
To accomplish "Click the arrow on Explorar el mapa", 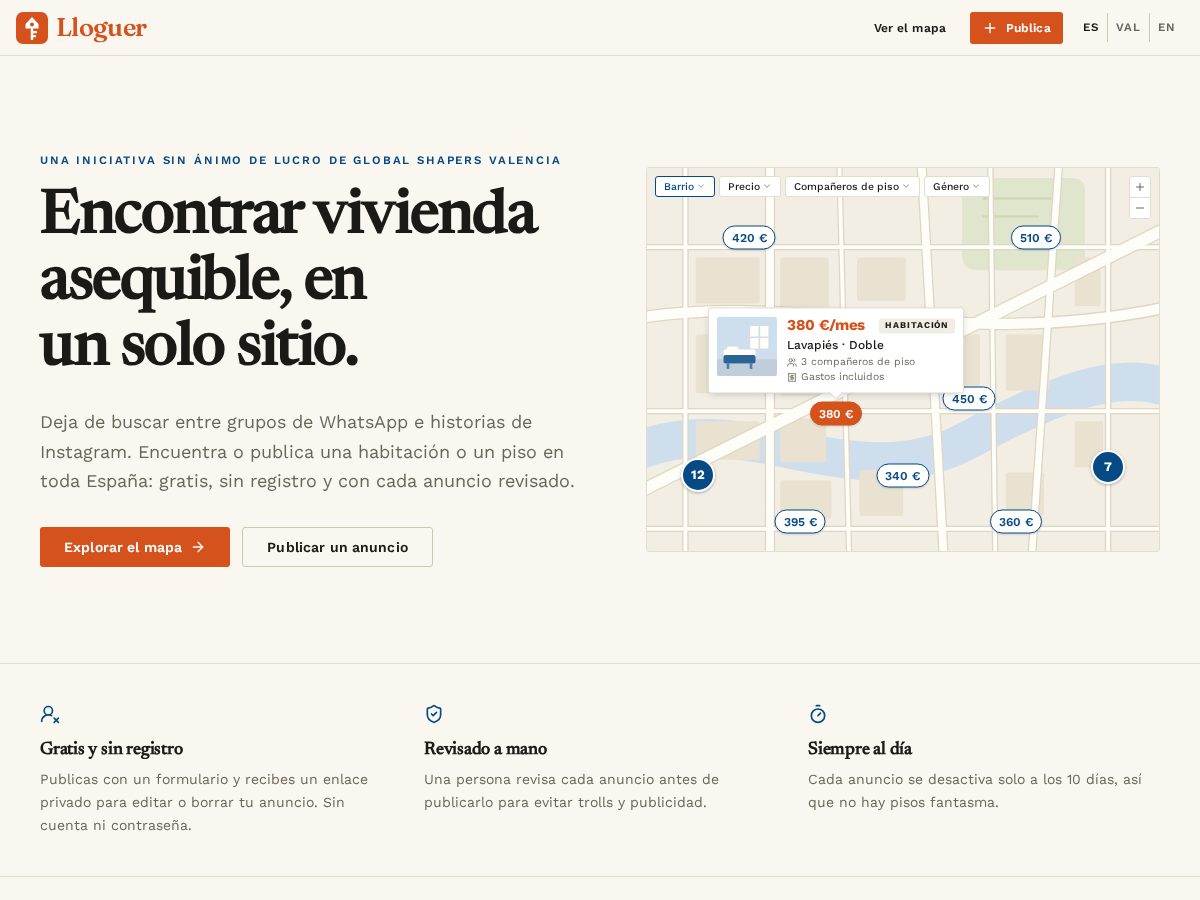I will point(198,547).
